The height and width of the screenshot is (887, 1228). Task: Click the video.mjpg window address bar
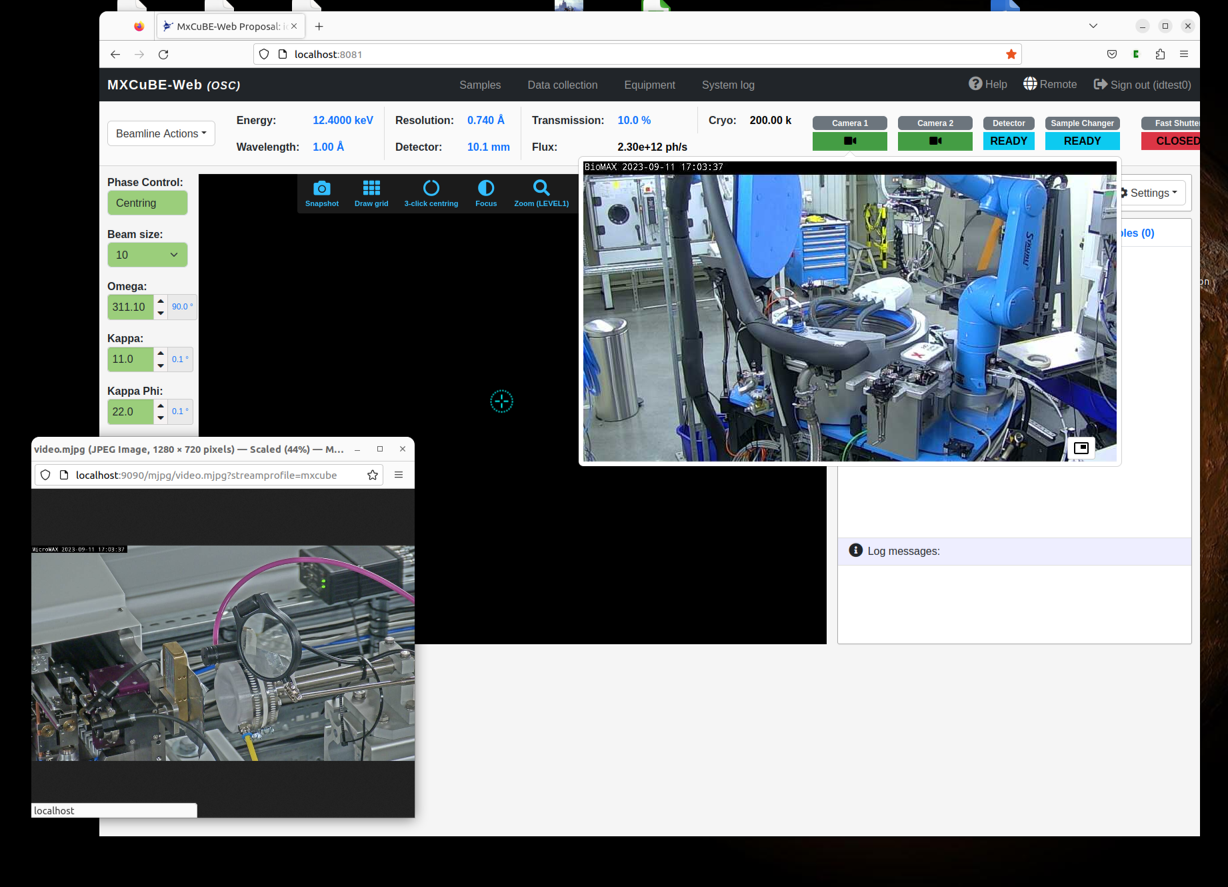[x=210, y=475]
